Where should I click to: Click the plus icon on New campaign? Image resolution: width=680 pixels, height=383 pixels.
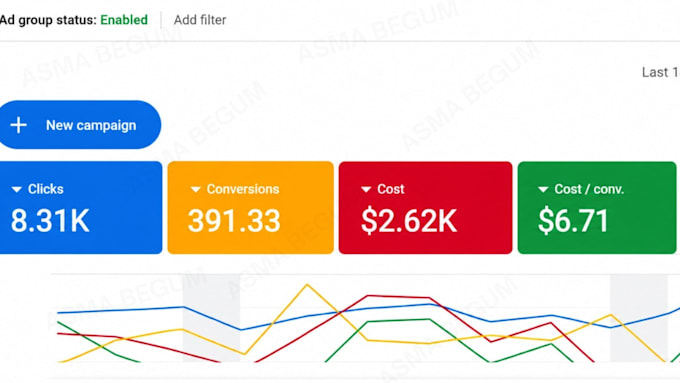pyautogui.click(x=19, y=125)
